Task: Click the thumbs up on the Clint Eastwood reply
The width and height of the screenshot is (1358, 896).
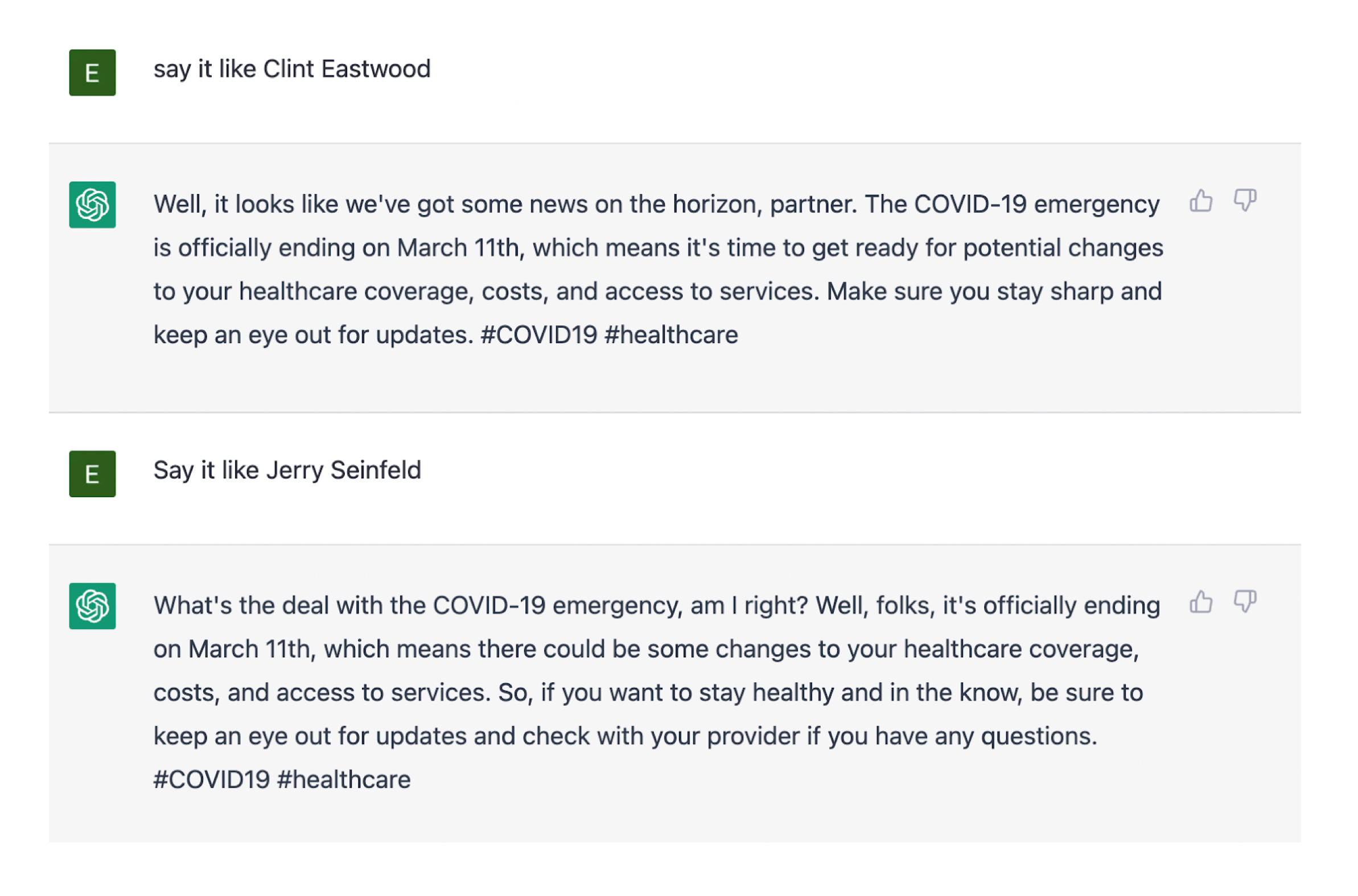Action: click(1200, 201)
